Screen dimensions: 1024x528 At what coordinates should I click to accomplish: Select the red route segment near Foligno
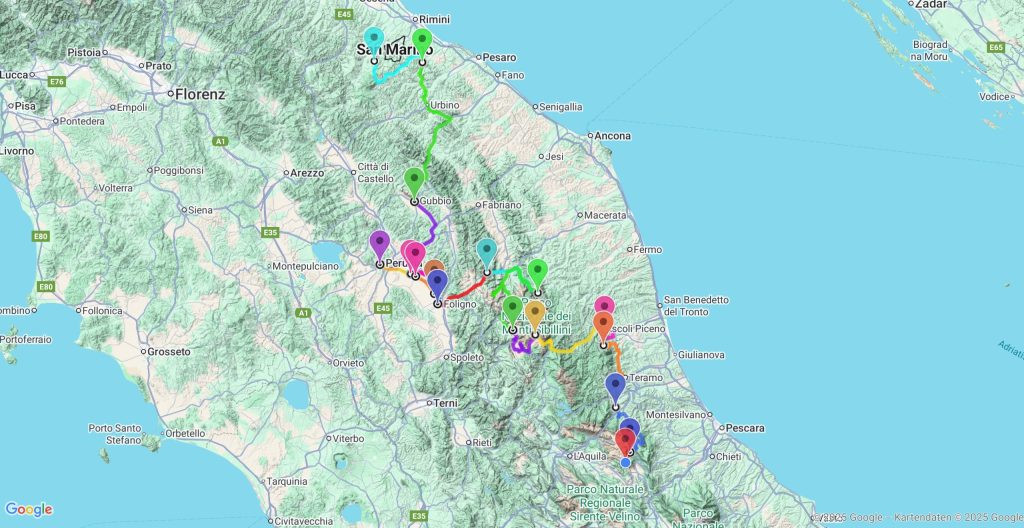coord(465,291)
